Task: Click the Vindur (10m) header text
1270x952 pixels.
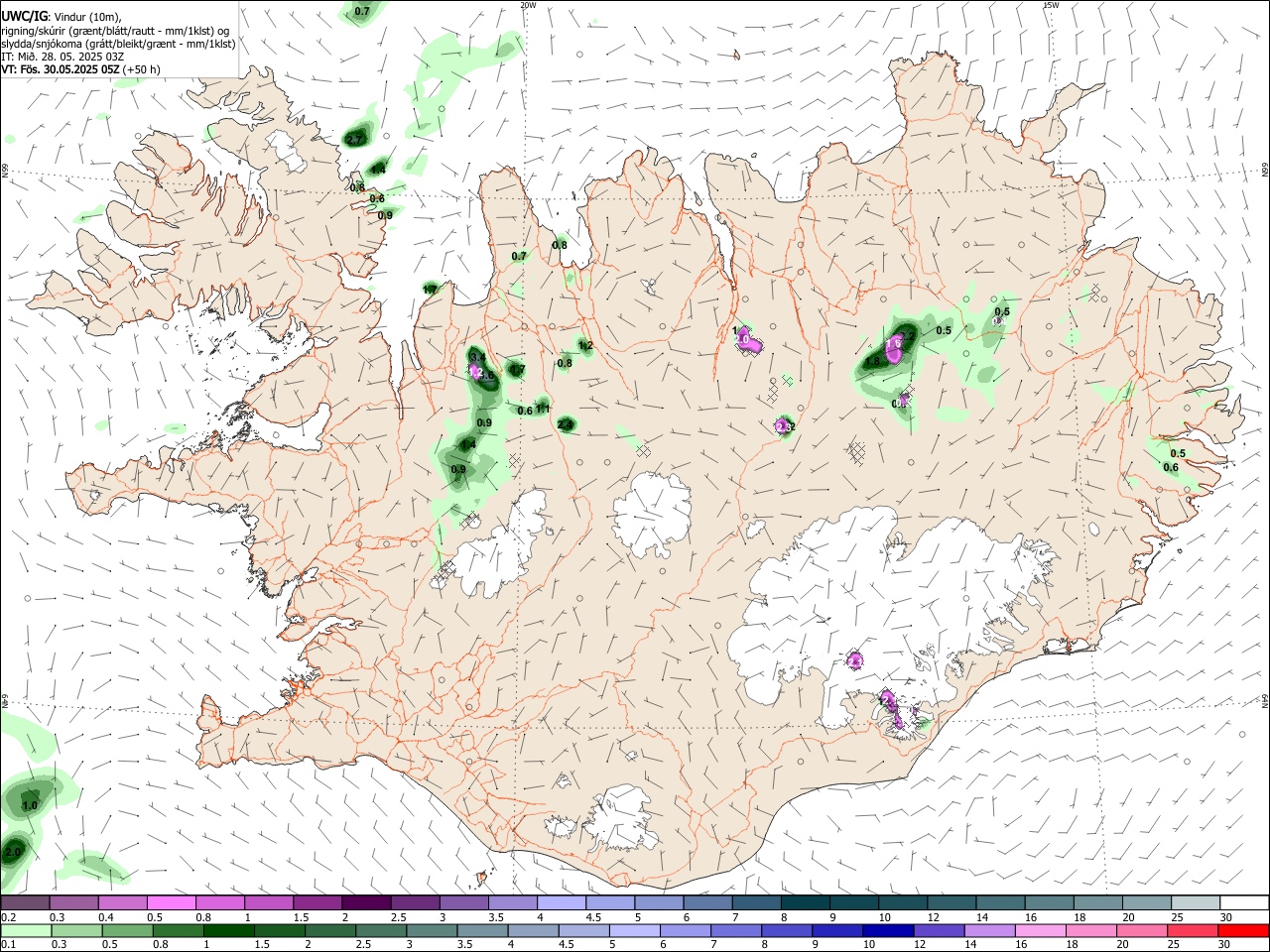Action: click(87, 18)
